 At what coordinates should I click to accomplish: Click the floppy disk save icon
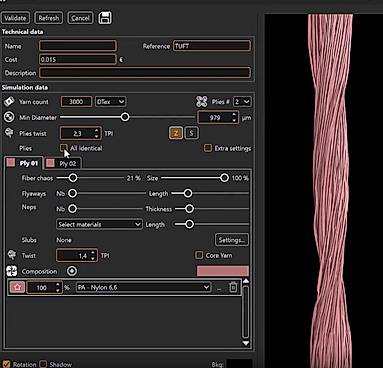pos(105,18)
